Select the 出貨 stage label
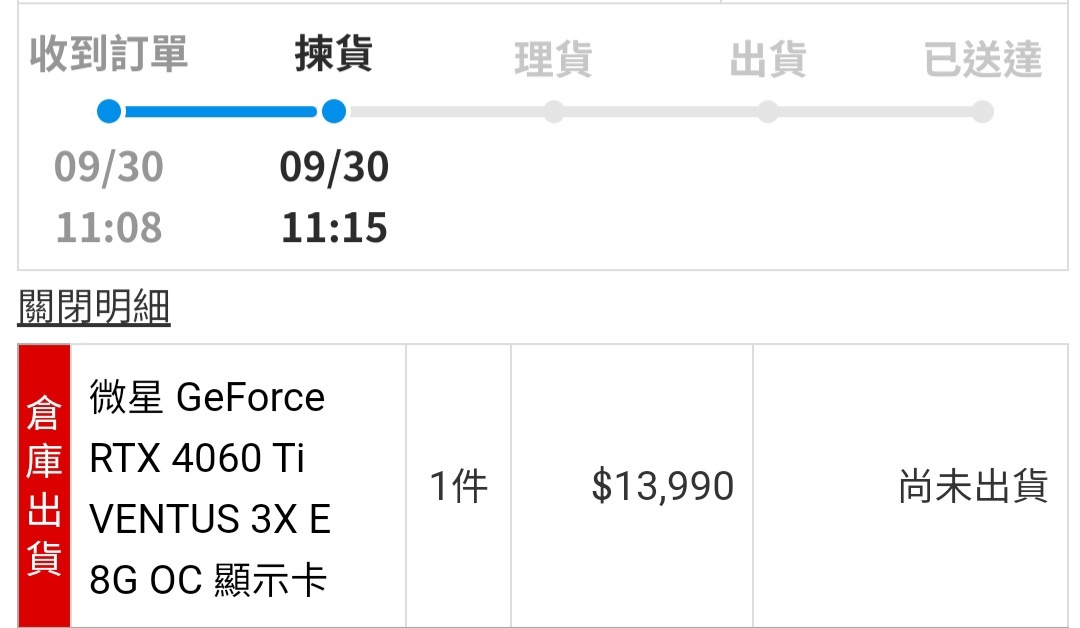This screenshot has height=628, width=1080. click(768, 59)
